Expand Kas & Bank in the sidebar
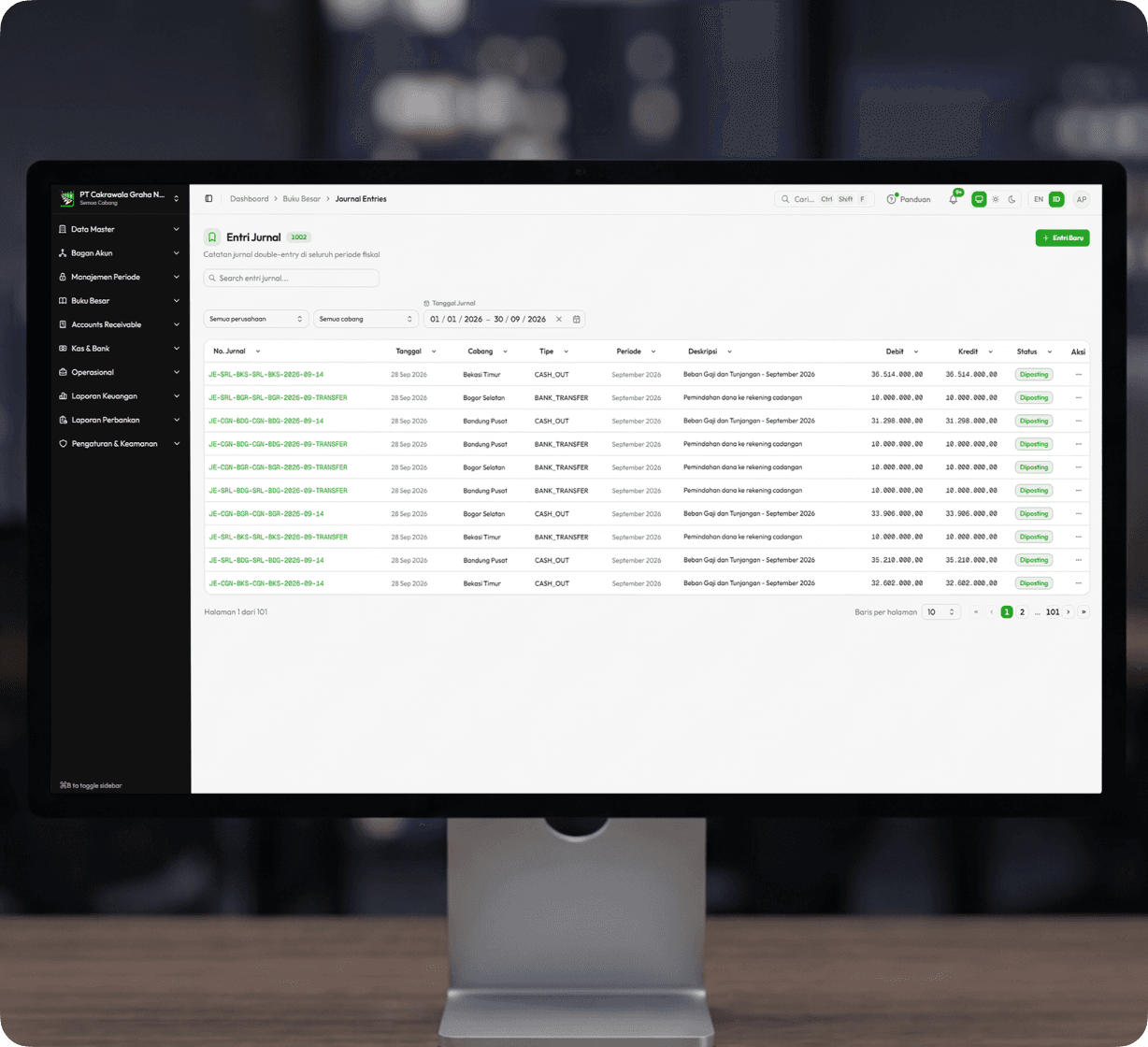Viewport: 1148px width, 1047px height. (120, 349)
